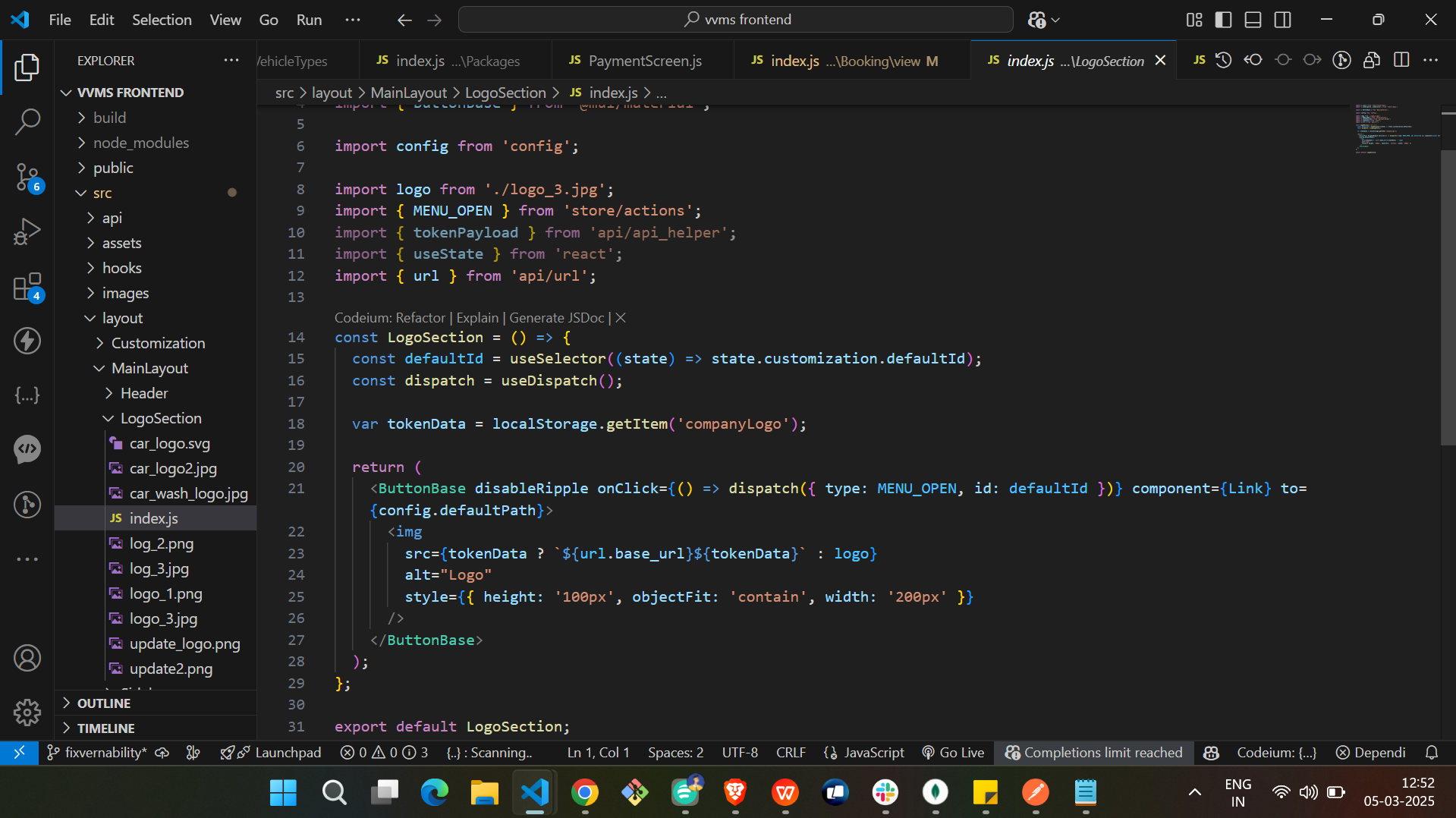The height and width of the screenshot is (818, 1456).
Task: Click Codeium Refactor code lens link
Action: 420,318
